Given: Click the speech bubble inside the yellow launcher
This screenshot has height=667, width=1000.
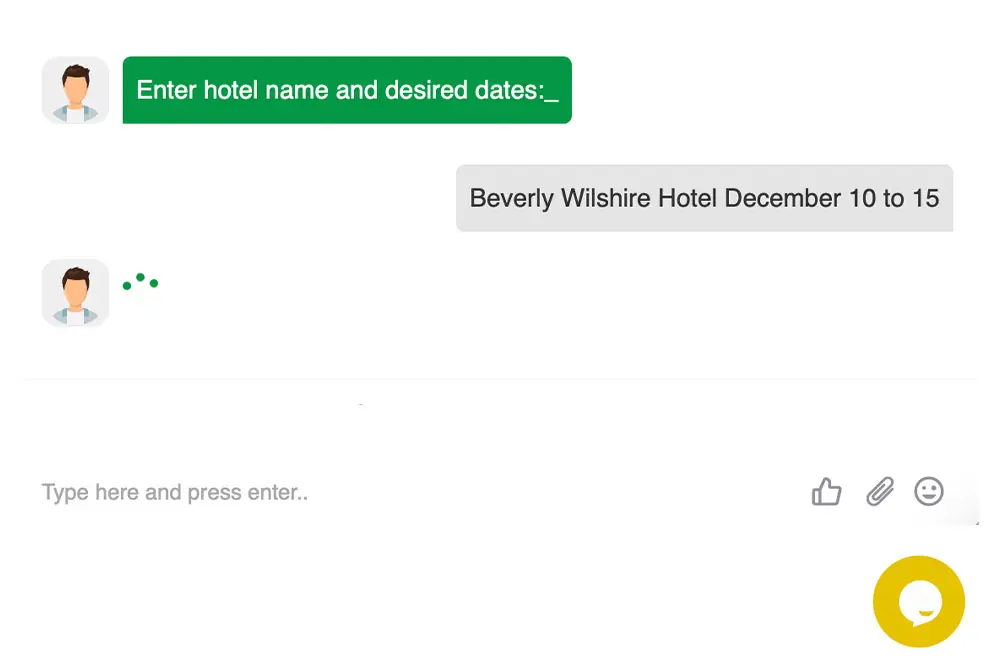Looking at the screenshot, I should point(920,602).
